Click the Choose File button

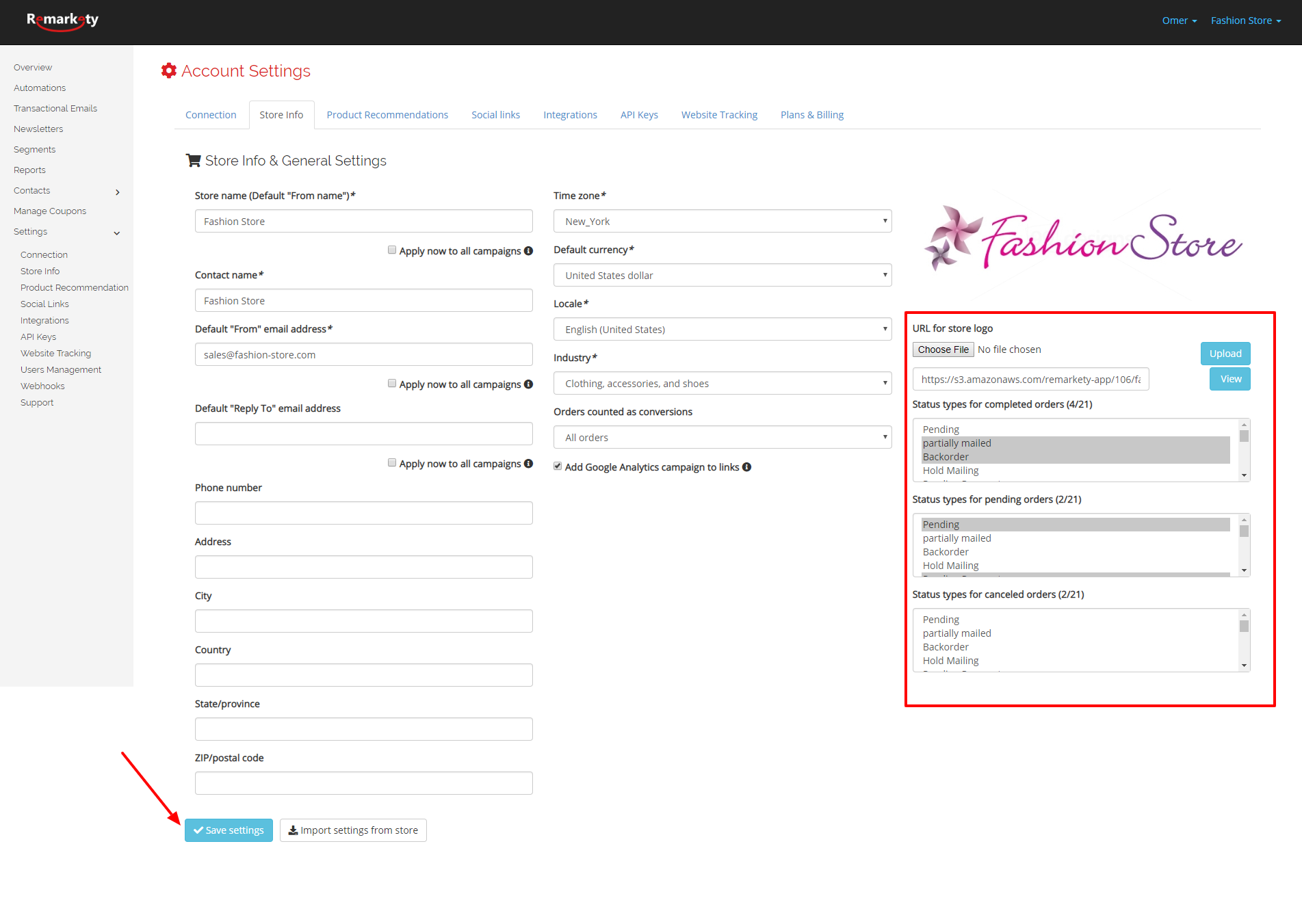[943, 349]
